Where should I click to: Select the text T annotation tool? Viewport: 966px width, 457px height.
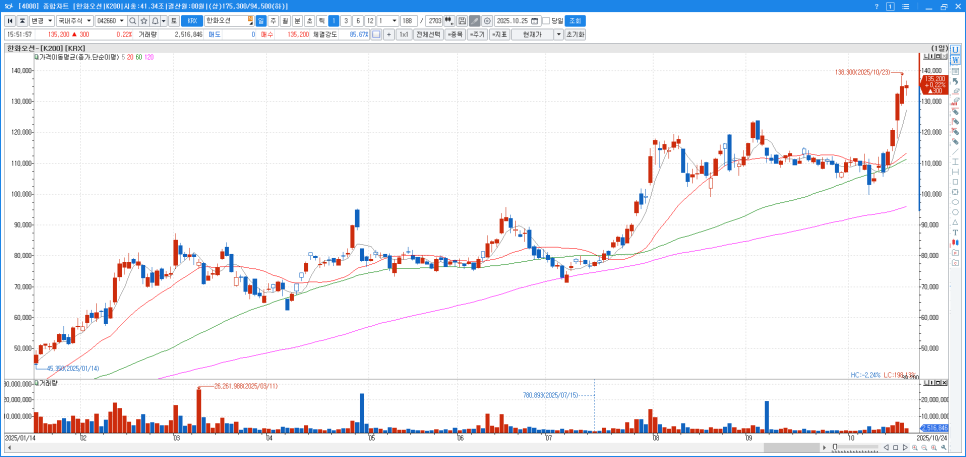point(955,232)
